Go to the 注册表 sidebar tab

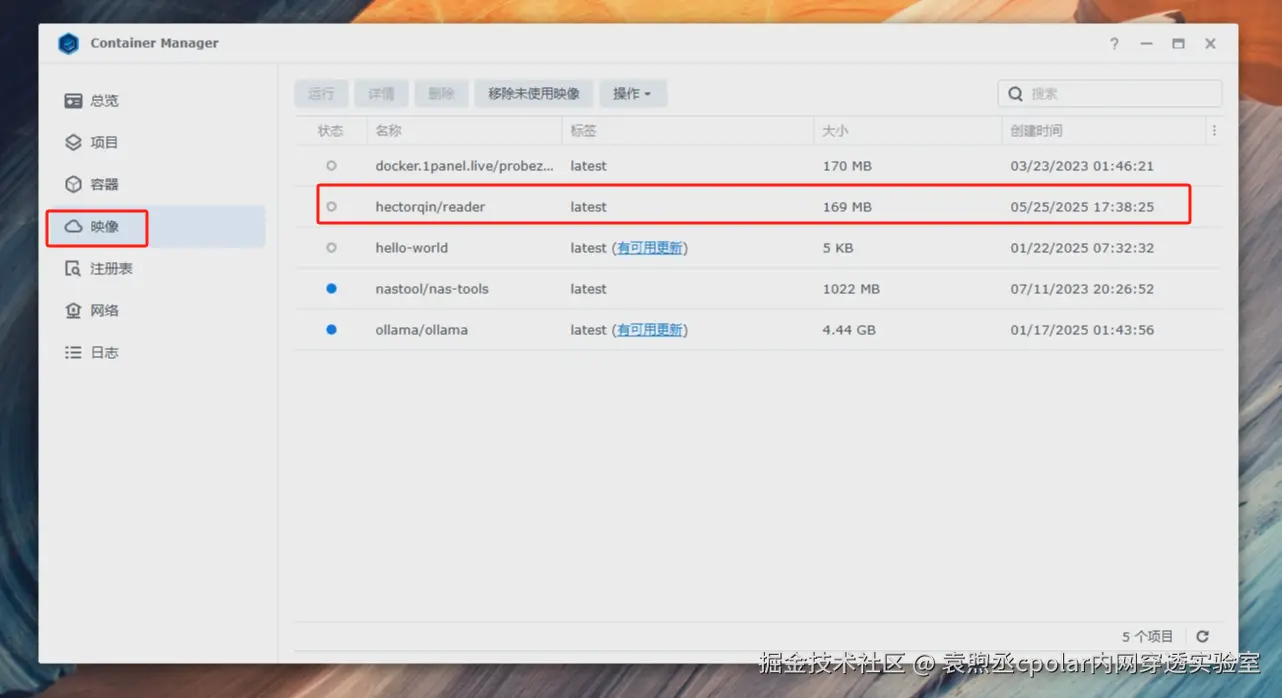(x=157, y=269)
